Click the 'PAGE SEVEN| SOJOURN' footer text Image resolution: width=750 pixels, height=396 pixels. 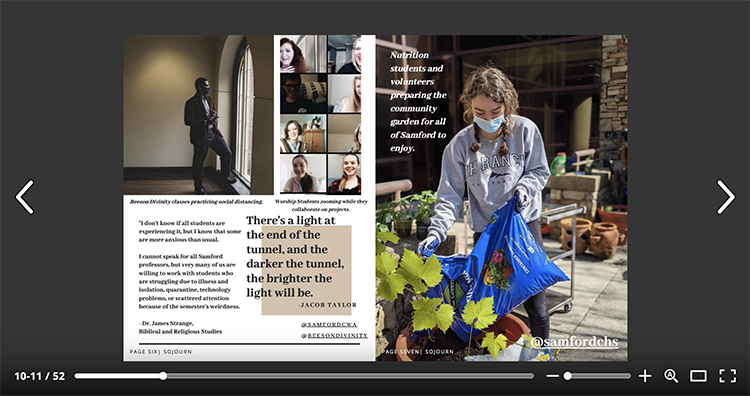418,352
